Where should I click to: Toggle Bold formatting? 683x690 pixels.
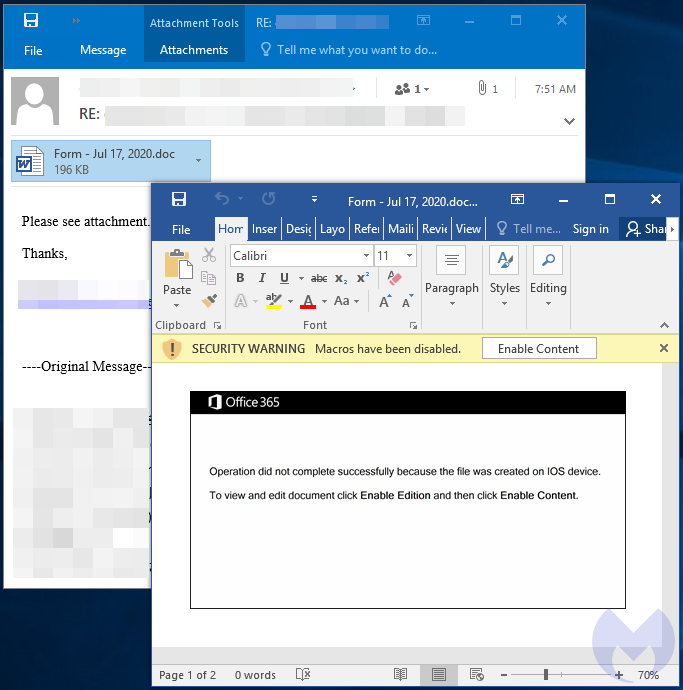click(240, 278)
